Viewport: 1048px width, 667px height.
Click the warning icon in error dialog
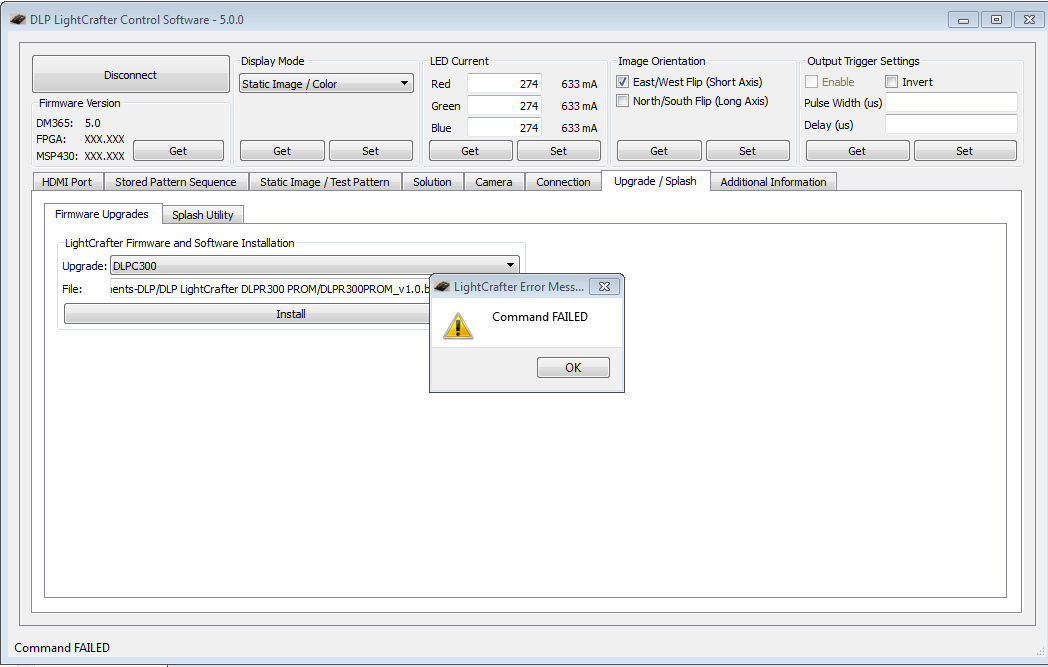pyautogui.click(x=458, y=326)
